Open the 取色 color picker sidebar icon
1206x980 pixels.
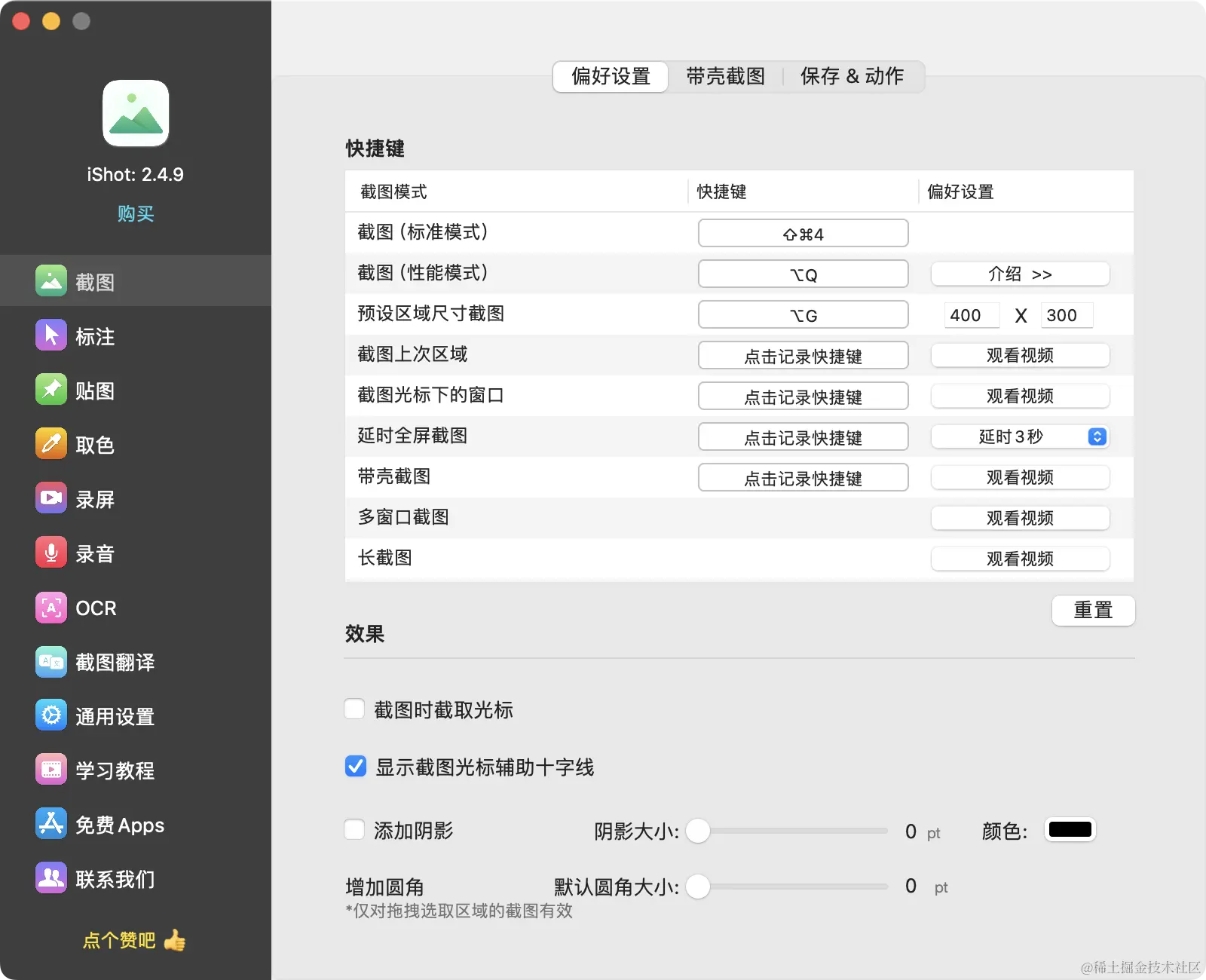pyautogui.click(x=51, y=444)
